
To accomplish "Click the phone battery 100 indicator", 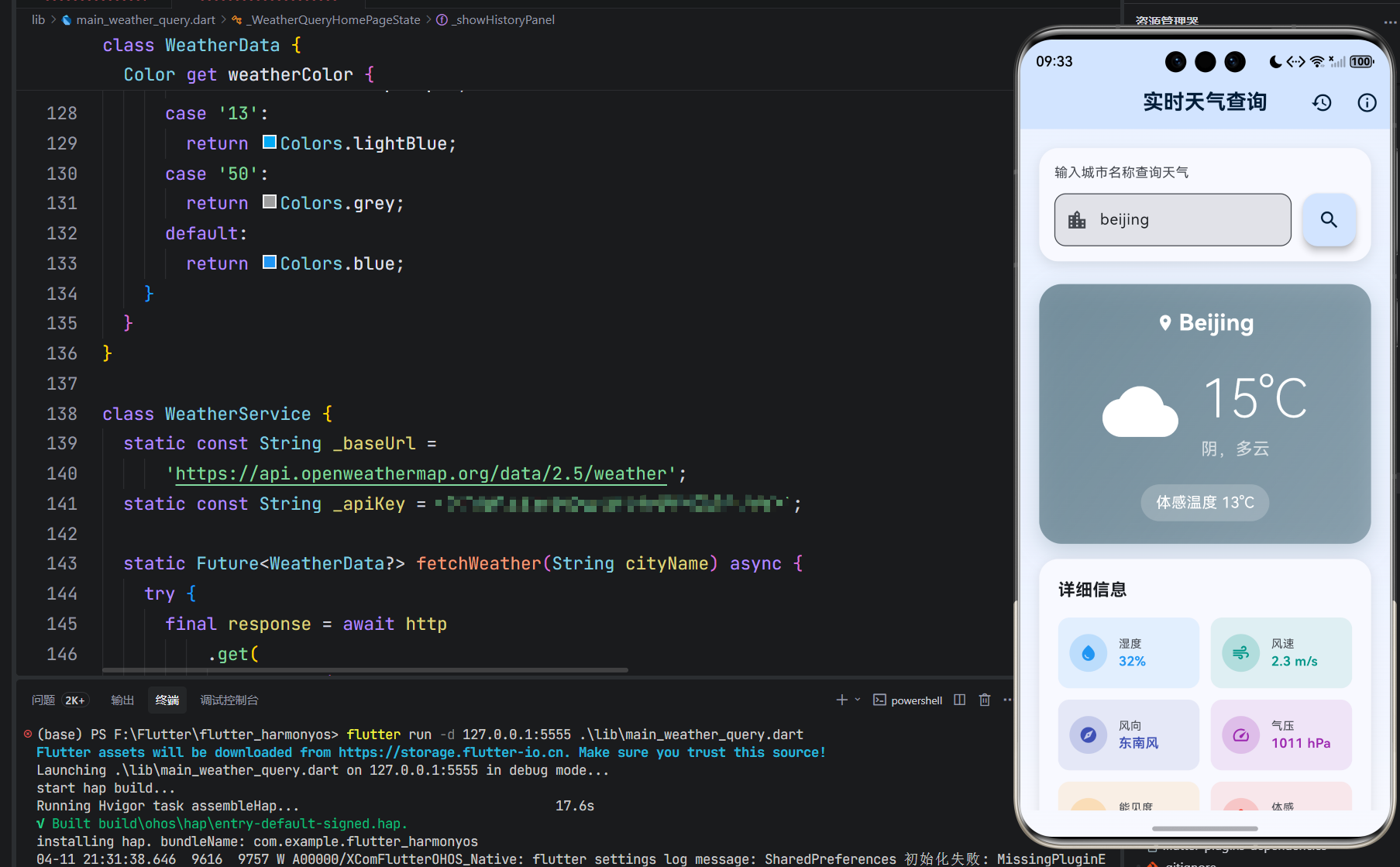I will (x=1361, y=61).
